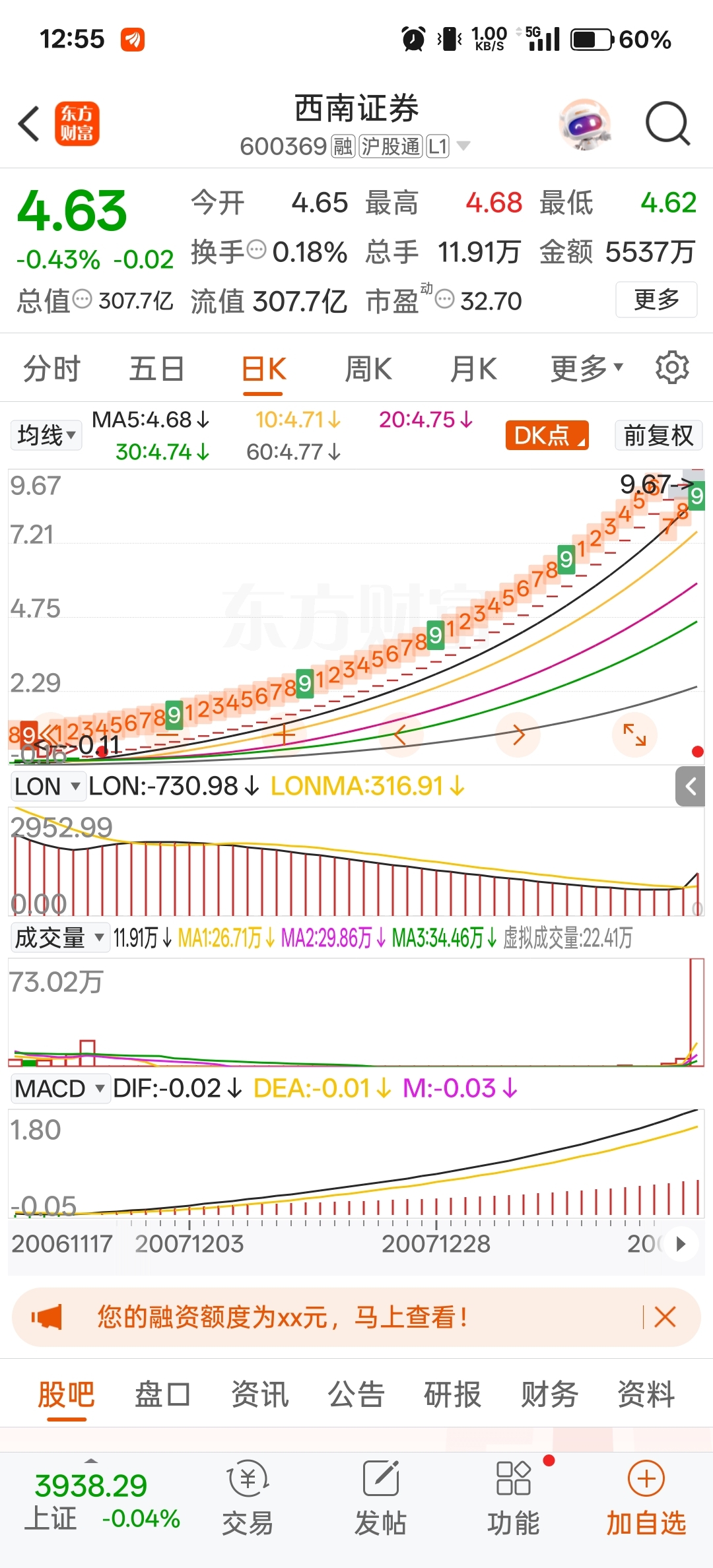Select the 研报 tab
This screenshot has height=1568, width=713.
[453, 1394]
